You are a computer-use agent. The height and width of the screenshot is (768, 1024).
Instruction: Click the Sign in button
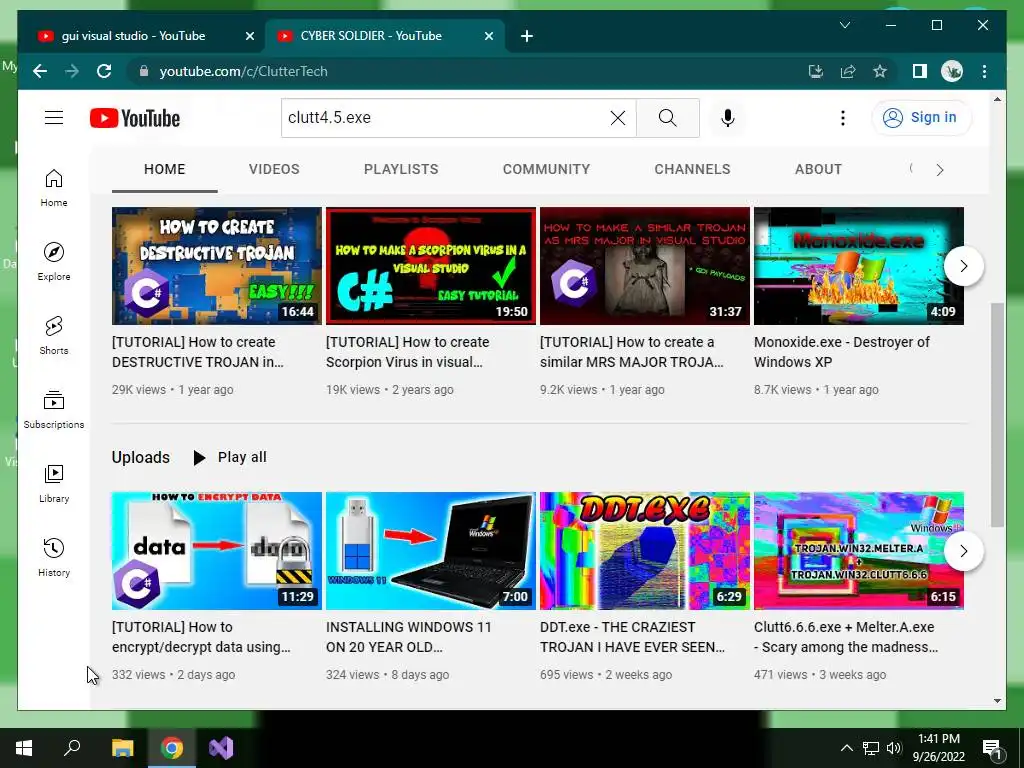(921, 118)
